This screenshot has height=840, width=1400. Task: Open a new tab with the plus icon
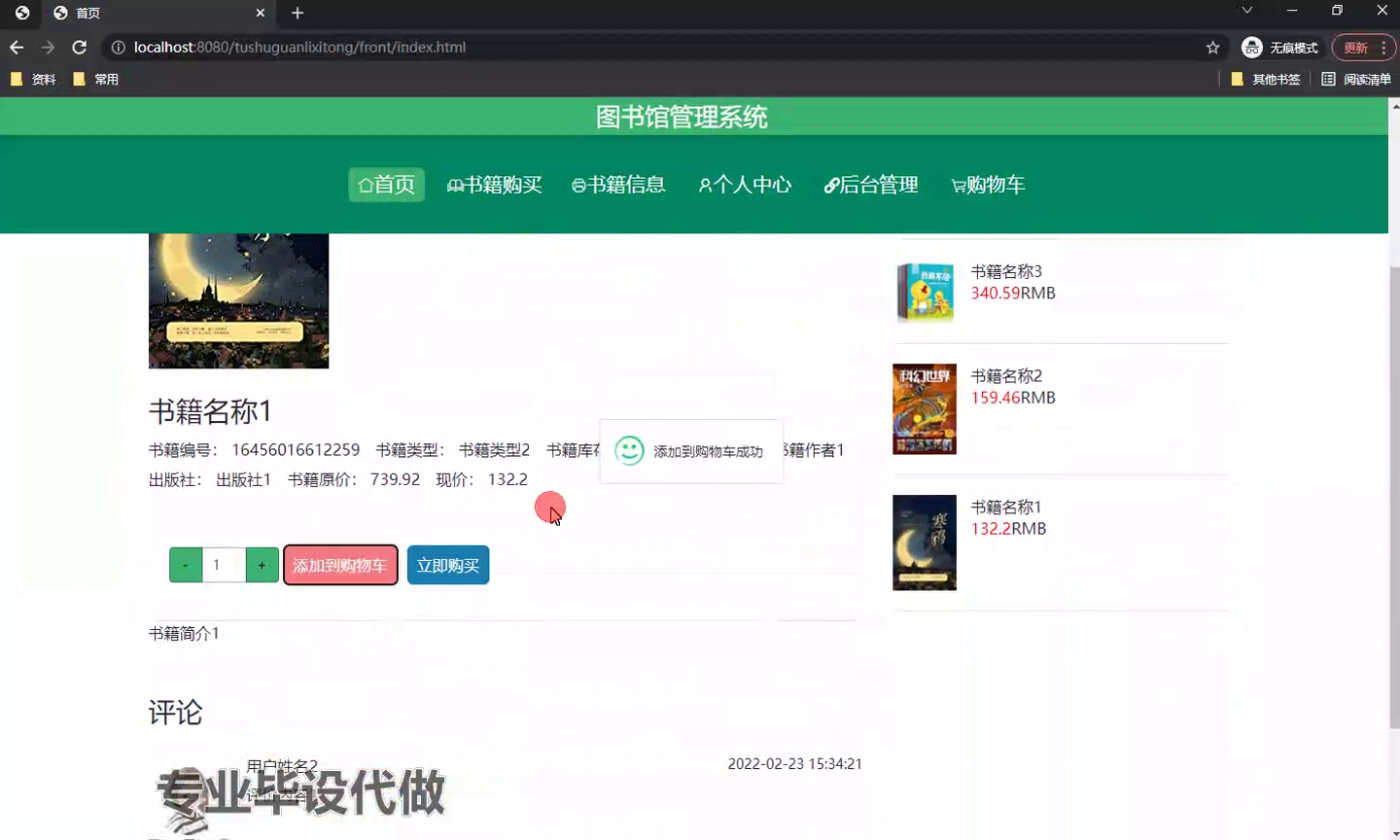coord(297,13)
